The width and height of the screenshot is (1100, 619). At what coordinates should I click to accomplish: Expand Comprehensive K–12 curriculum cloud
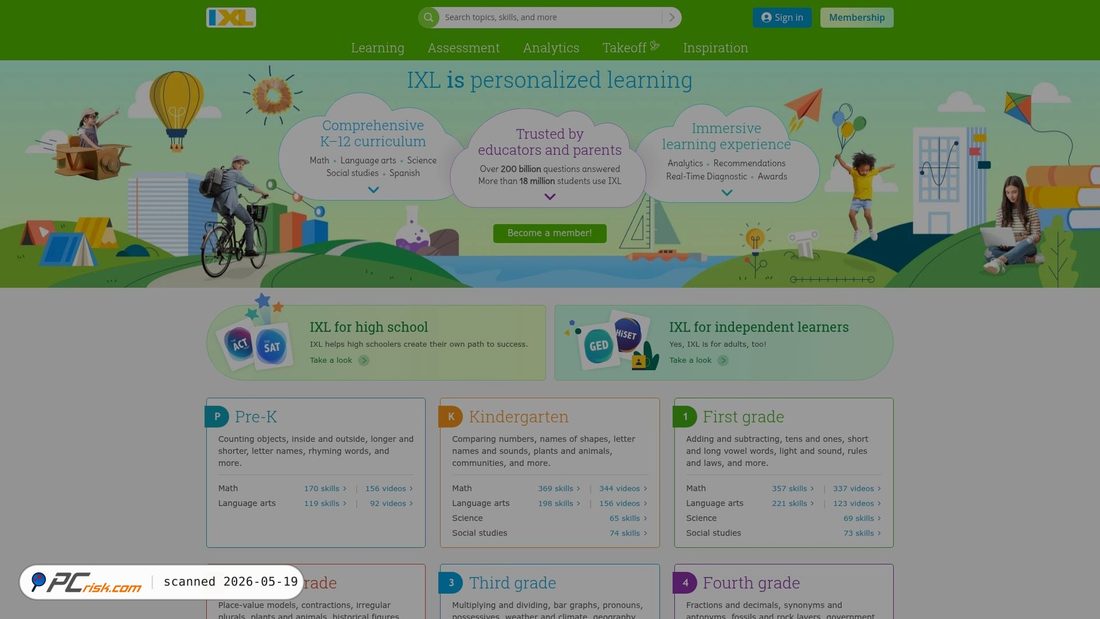click(x=373, y=190)
